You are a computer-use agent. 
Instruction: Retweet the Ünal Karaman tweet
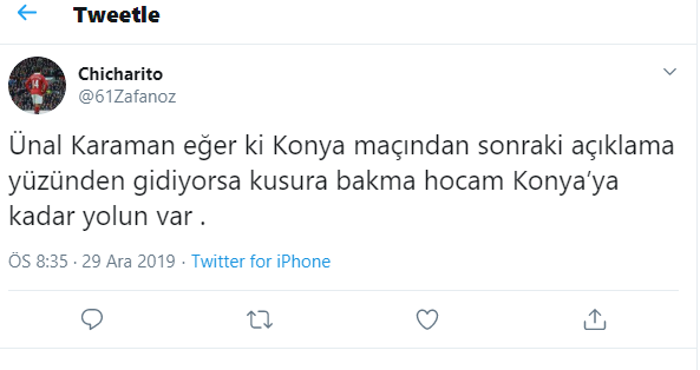260,320
